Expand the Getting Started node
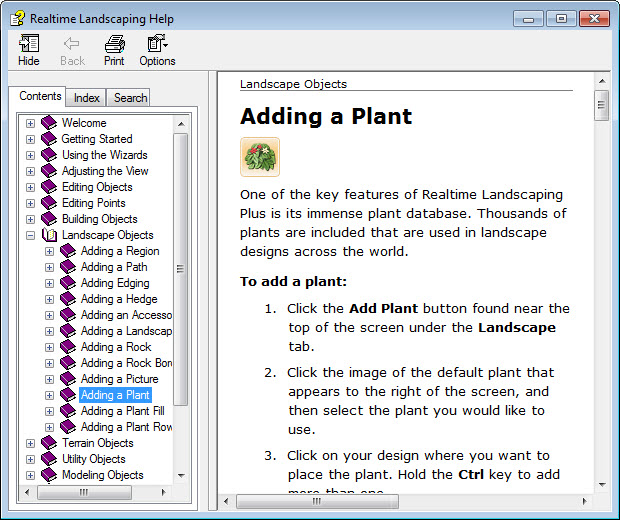This screenshot has width=620, height=520. click(30, 139)
